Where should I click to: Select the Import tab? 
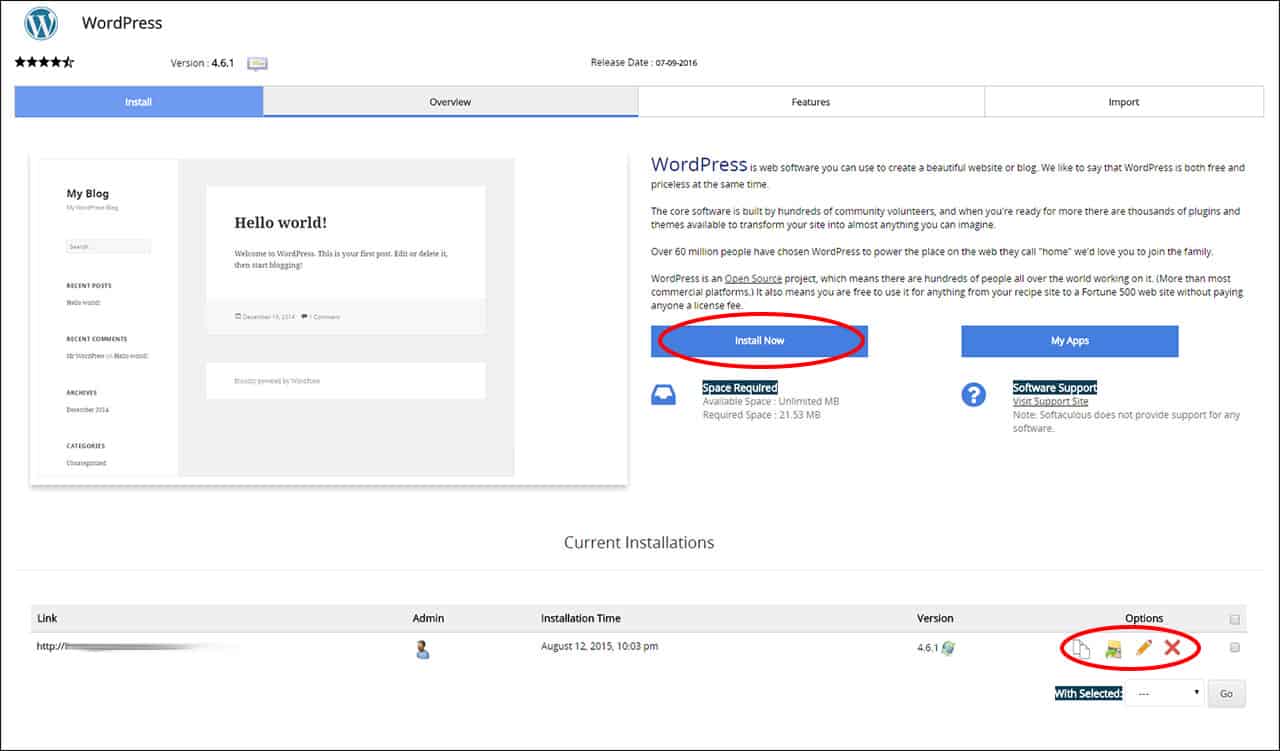1124,102
